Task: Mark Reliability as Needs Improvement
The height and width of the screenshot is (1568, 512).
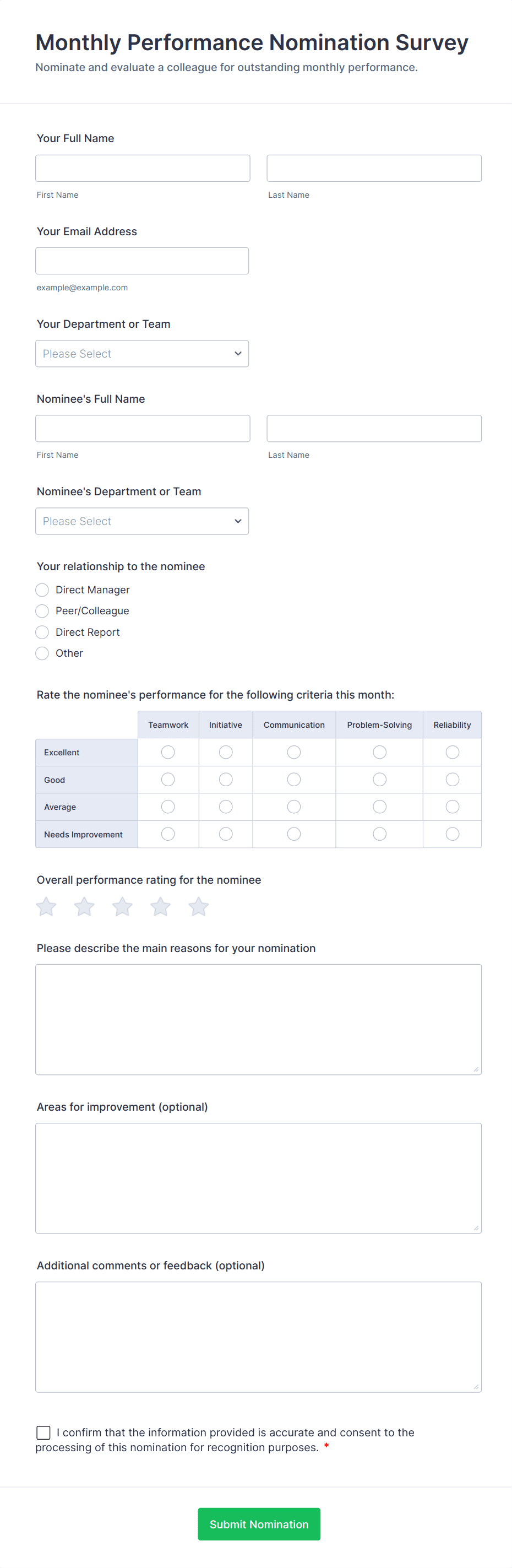Action: [452, 834]
